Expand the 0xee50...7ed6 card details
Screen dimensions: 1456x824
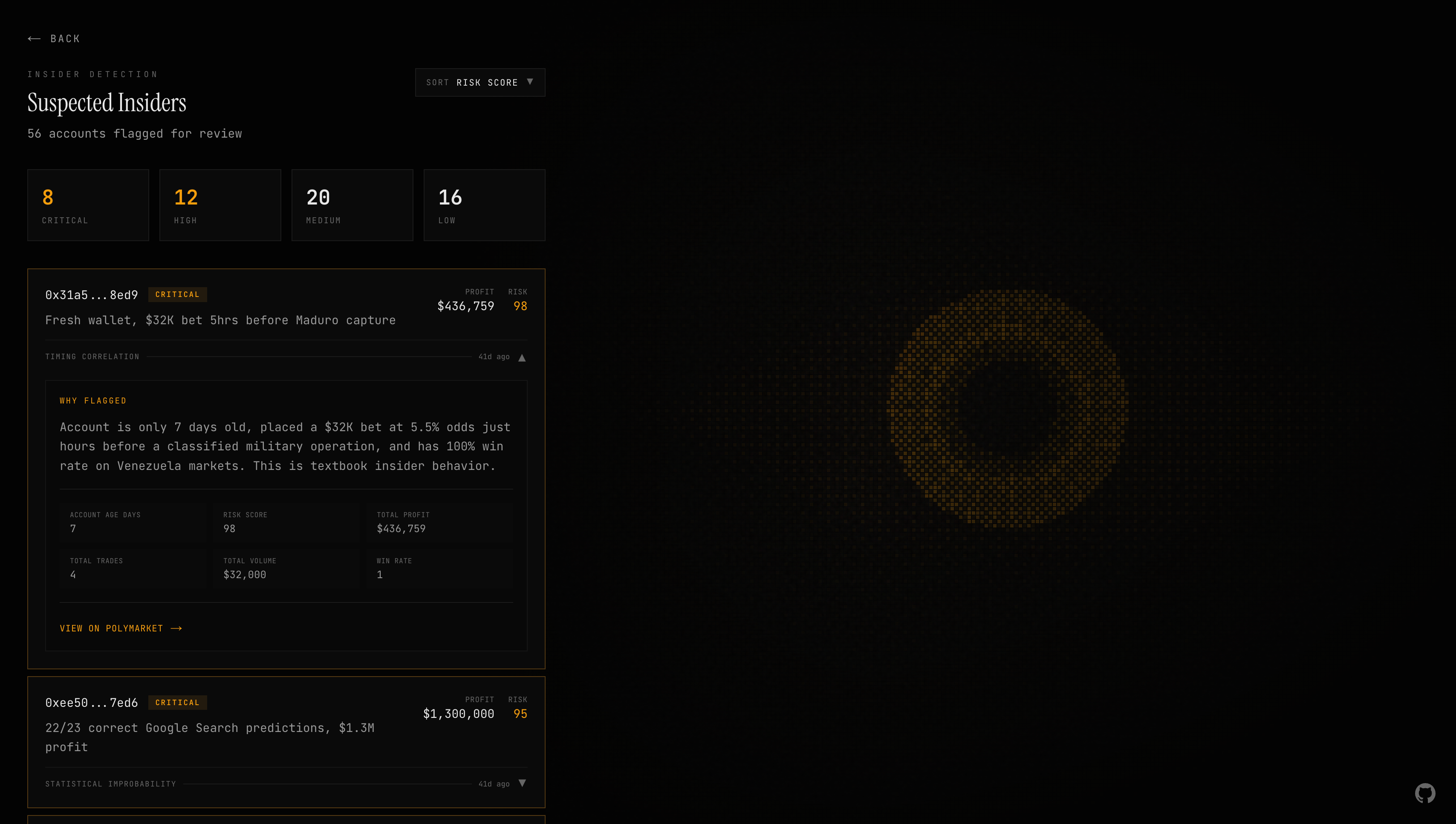point(522,783)
